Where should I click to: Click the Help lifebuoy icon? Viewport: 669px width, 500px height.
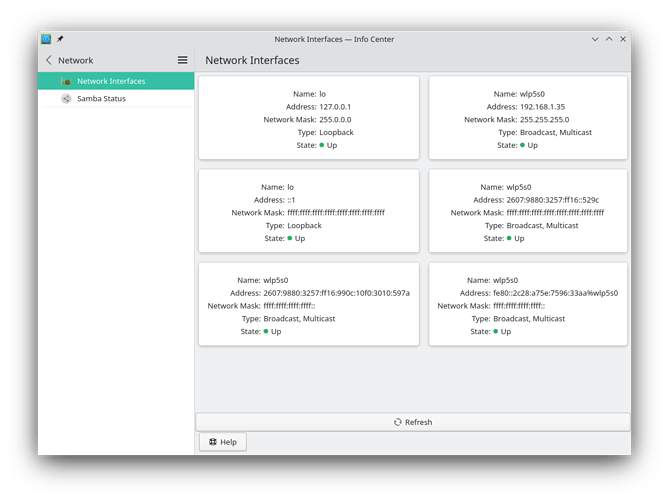coord(213,442)
